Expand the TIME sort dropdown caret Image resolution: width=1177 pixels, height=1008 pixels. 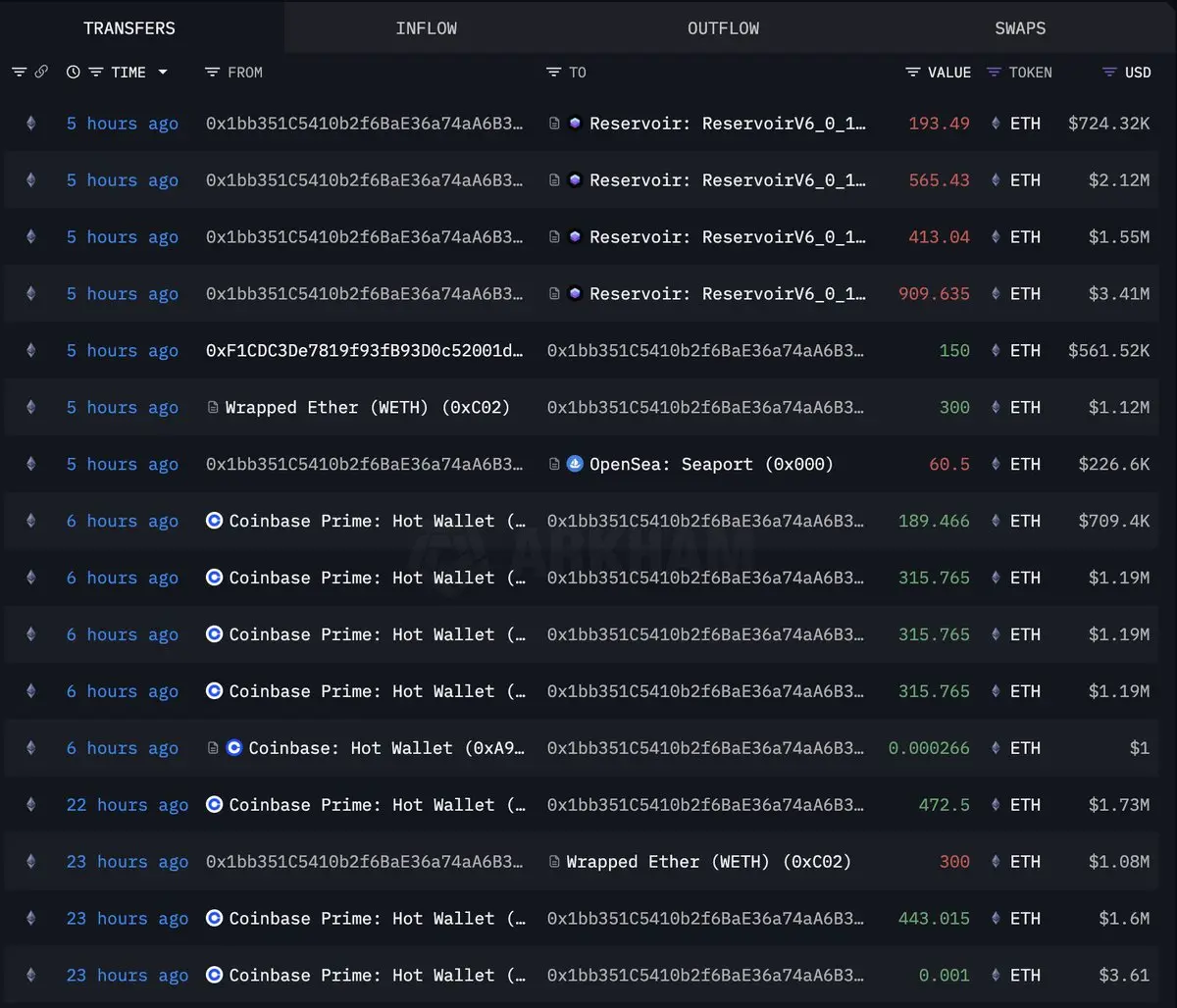coord(163,73)
